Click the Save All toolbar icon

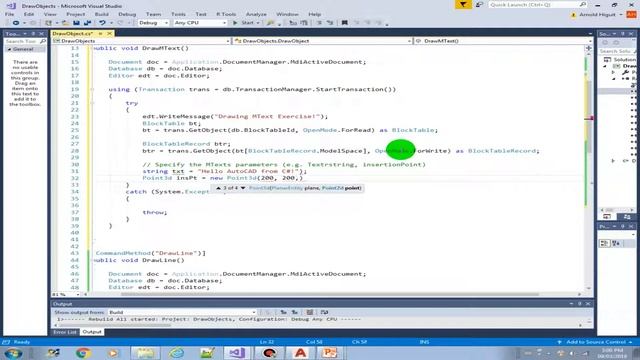click(87, 23)
